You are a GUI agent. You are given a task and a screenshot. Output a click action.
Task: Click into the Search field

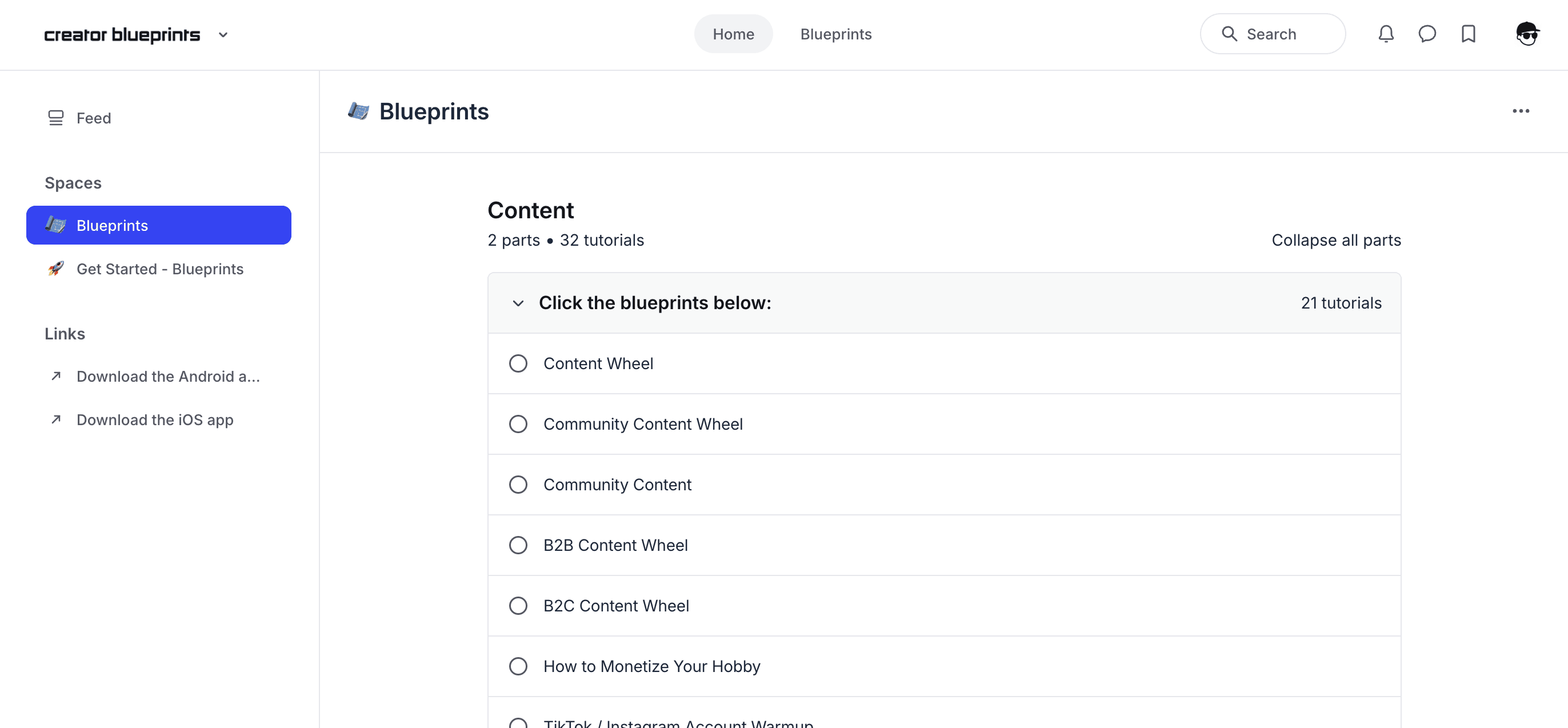(1273, 34)
